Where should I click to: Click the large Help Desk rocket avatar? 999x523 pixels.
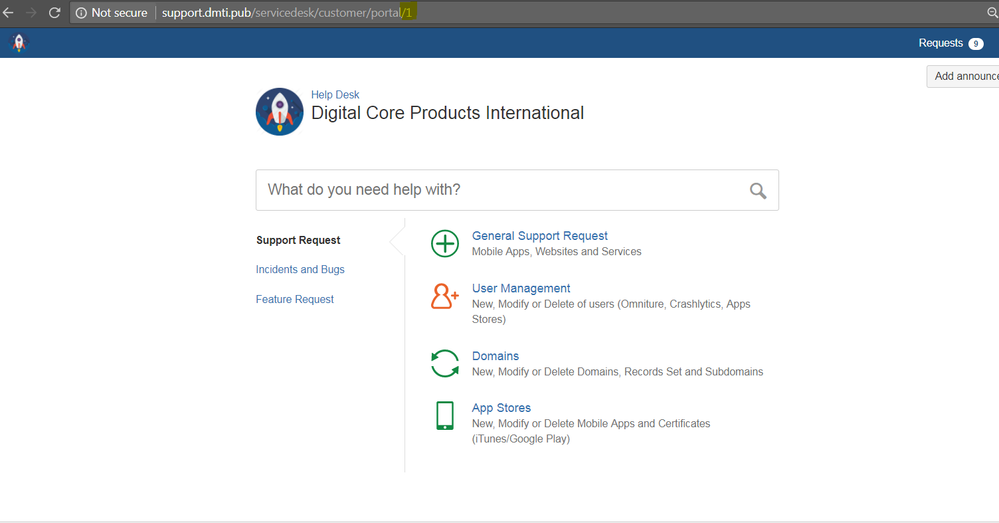tap(279, 111)
